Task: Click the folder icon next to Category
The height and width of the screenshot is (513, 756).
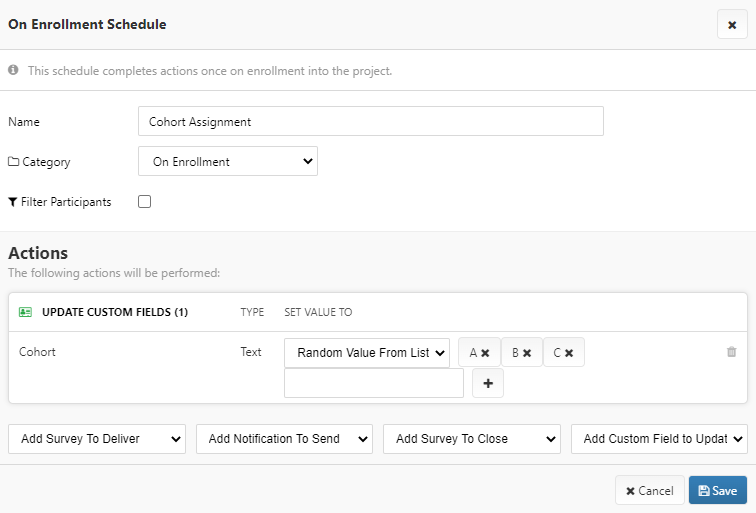Action: coord(14,162)
